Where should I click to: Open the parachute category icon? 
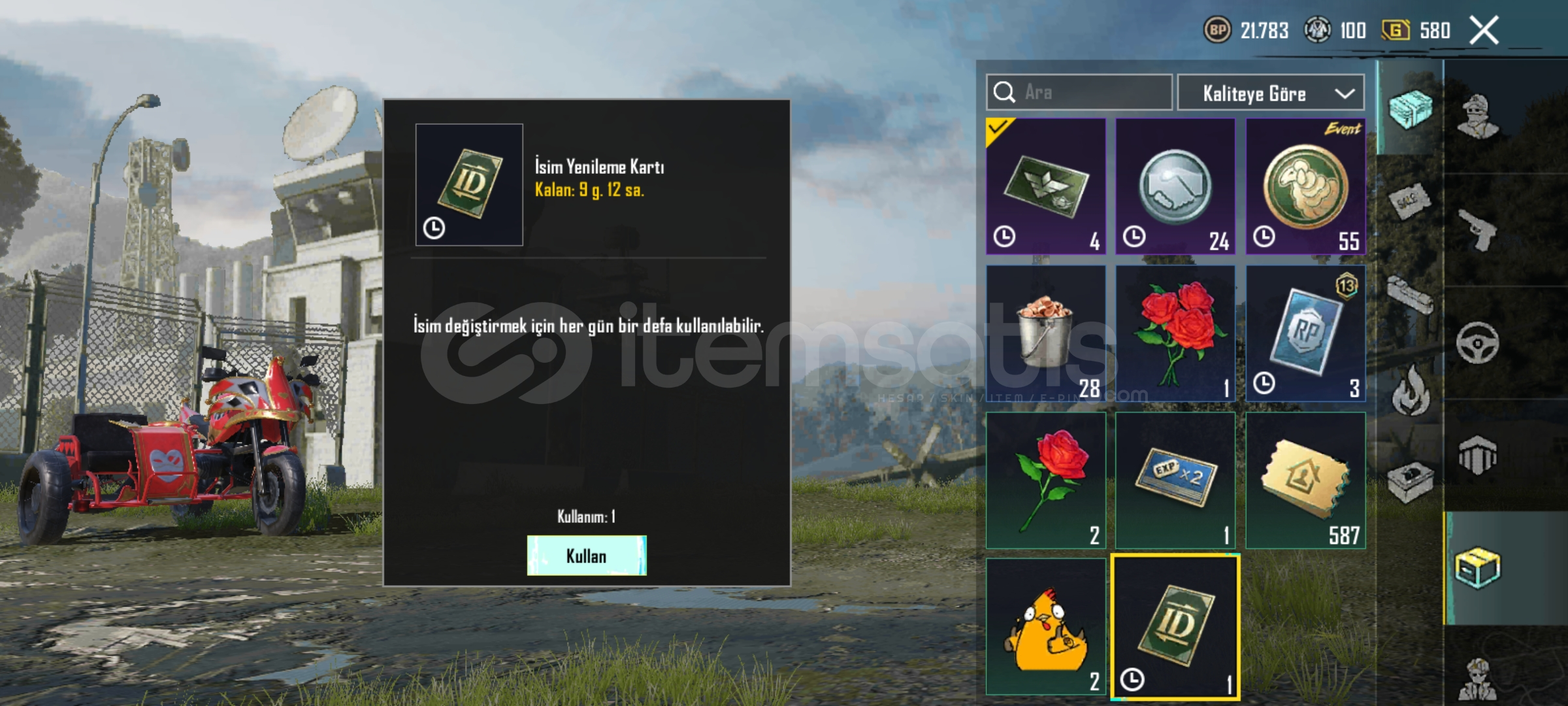[1478, 455]
